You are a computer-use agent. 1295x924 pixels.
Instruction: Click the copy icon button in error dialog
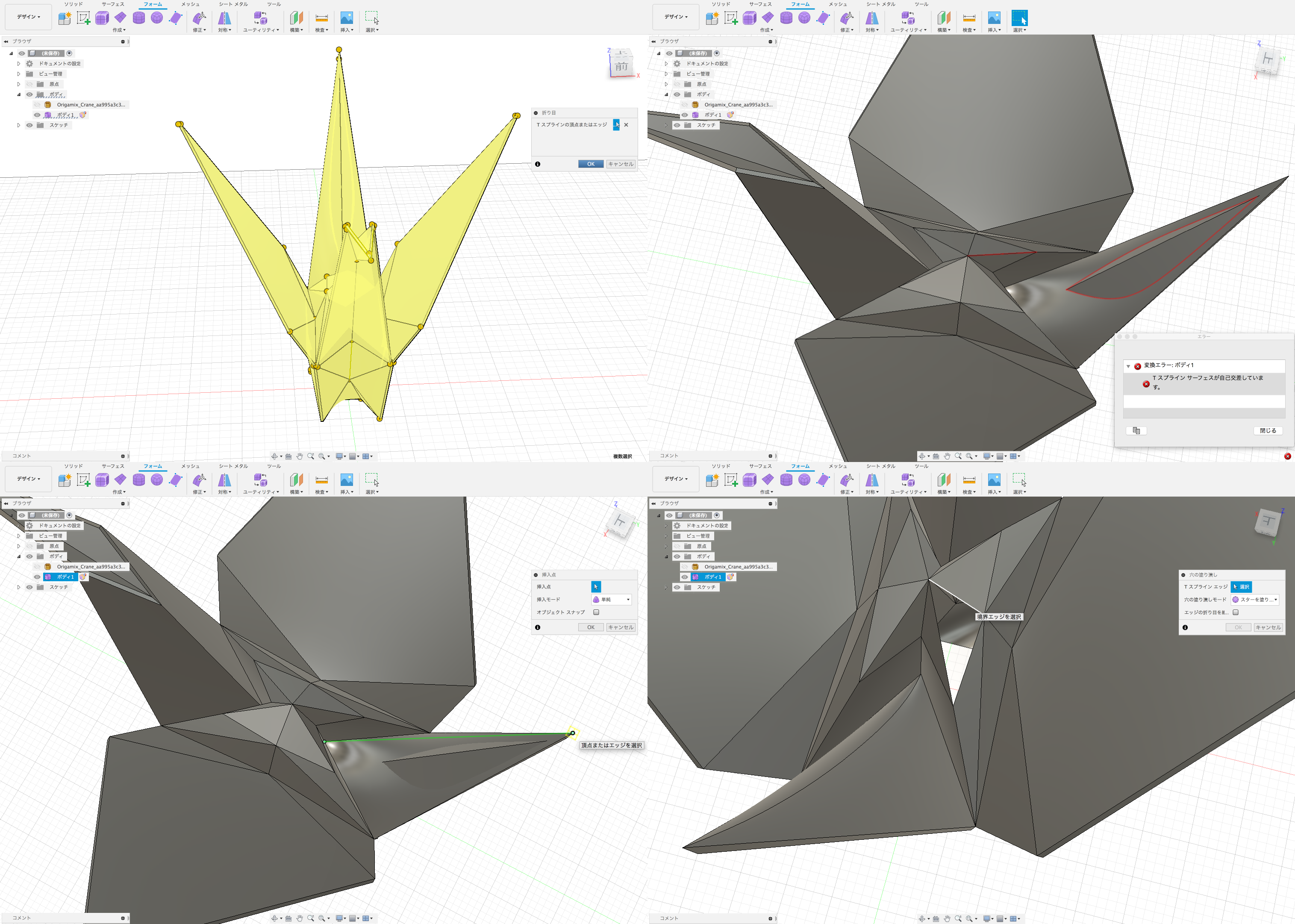tap(1136, 431)
